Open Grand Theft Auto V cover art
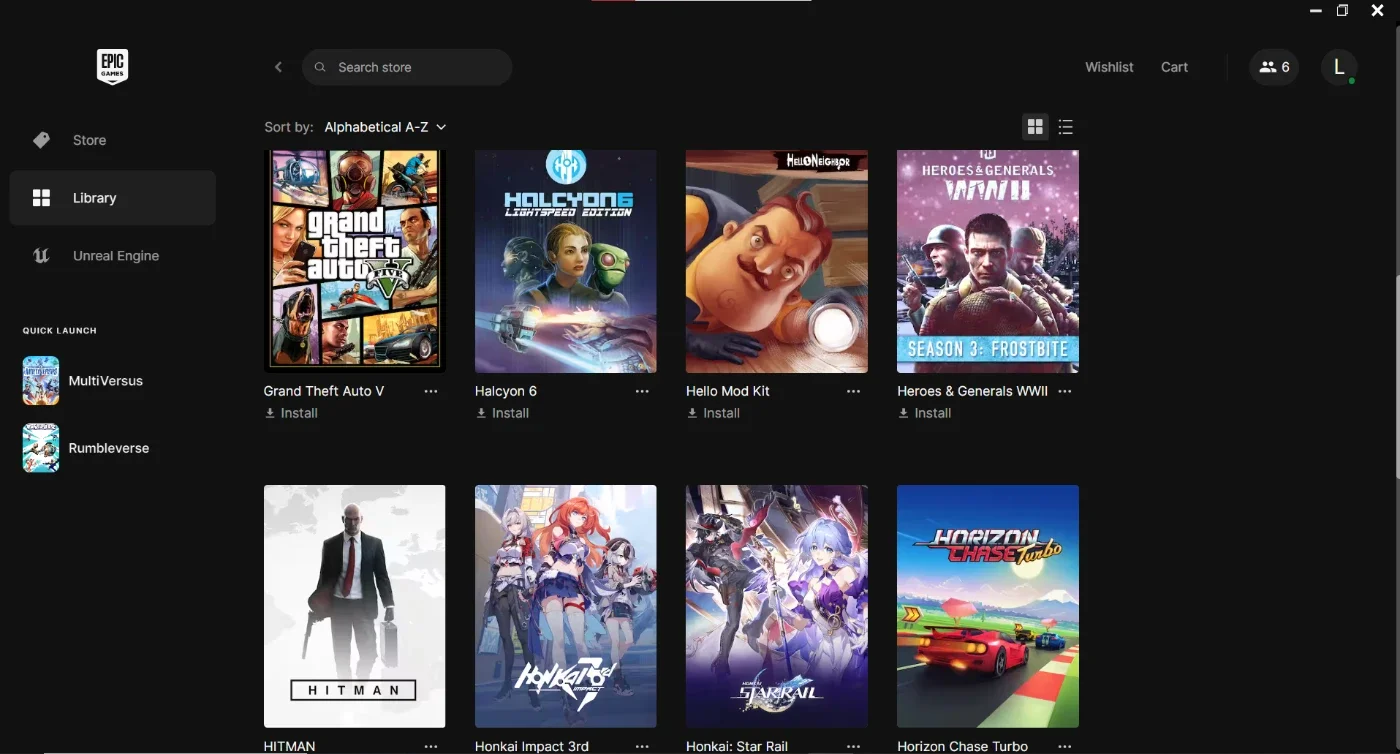 [355, 261]
